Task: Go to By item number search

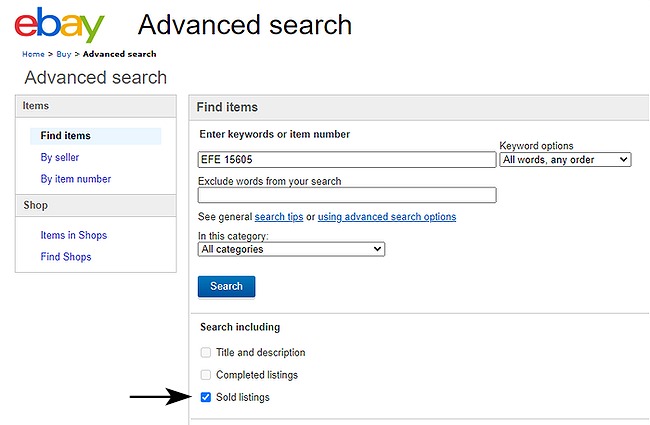Action: click(76, 179)
